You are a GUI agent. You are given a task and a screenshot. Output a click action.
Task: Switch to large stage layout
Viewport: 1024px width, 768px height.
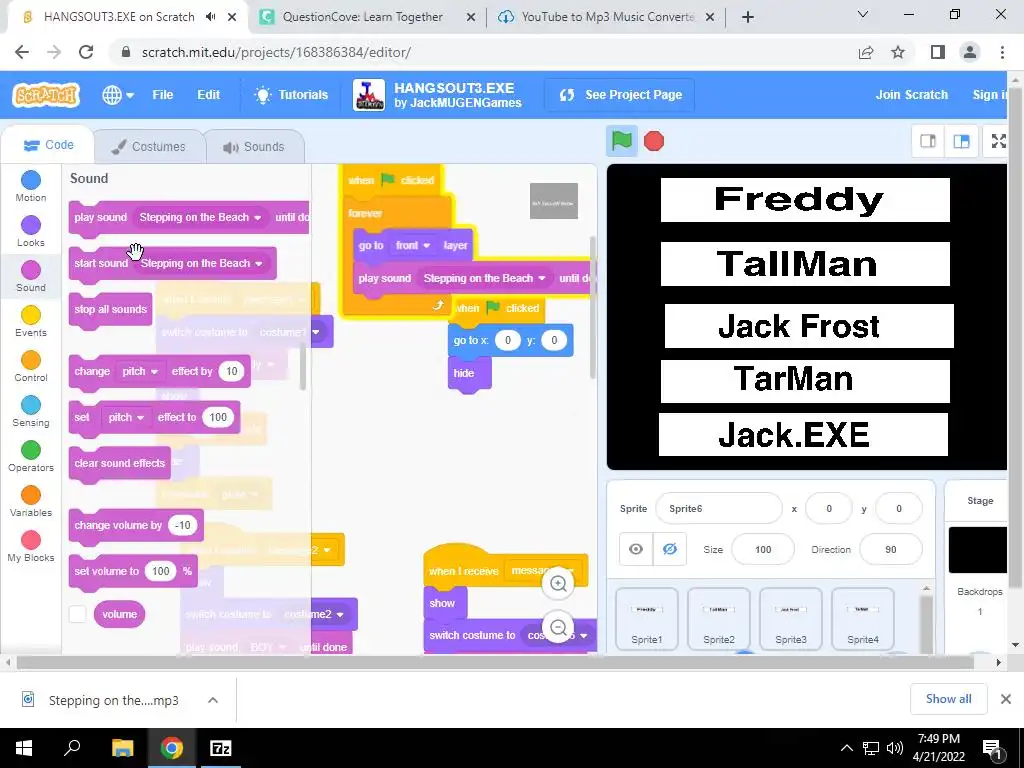[x=961, y=141]
